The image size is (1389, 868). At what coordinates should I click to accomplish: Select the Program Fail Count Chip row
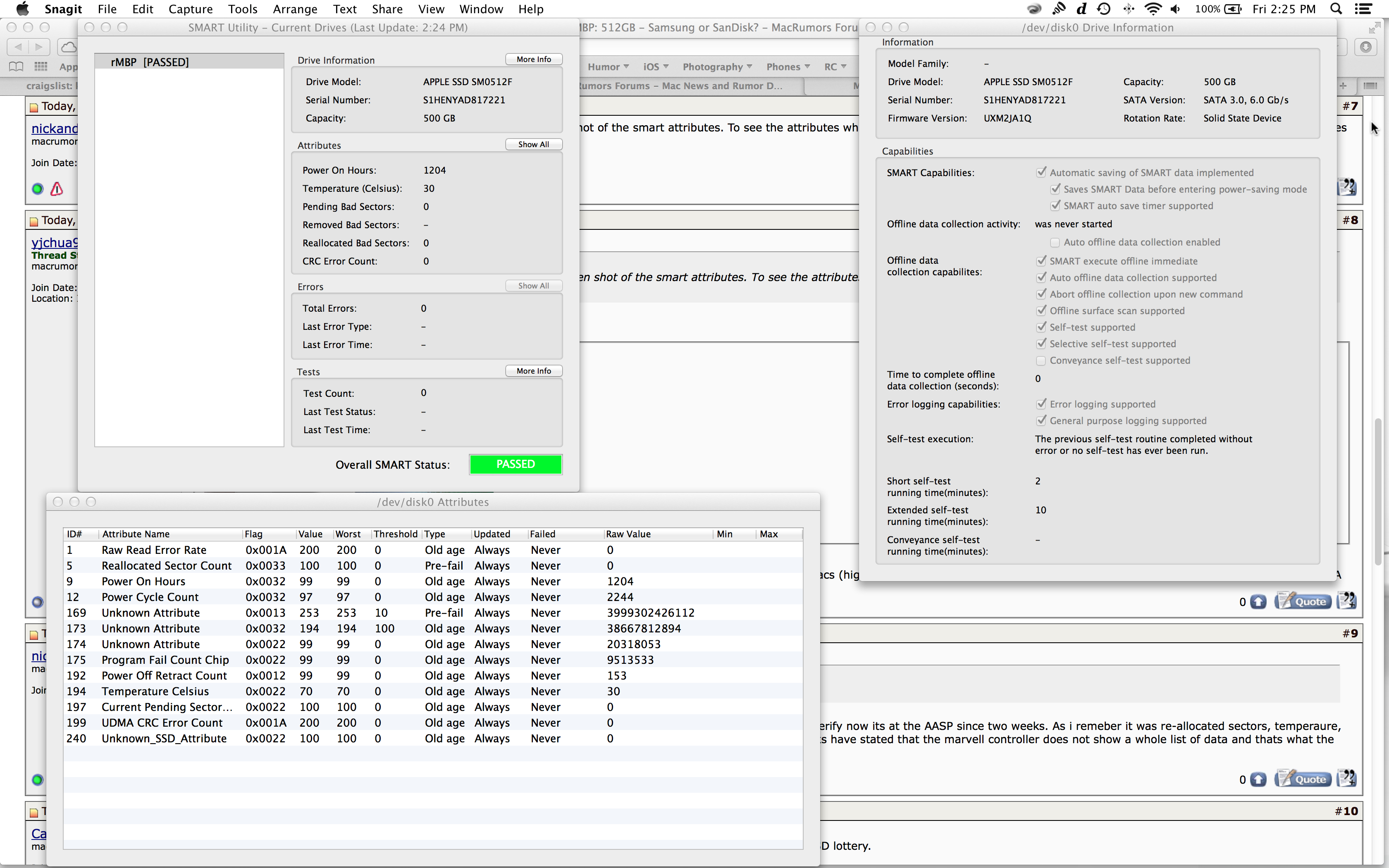point(433,660)
